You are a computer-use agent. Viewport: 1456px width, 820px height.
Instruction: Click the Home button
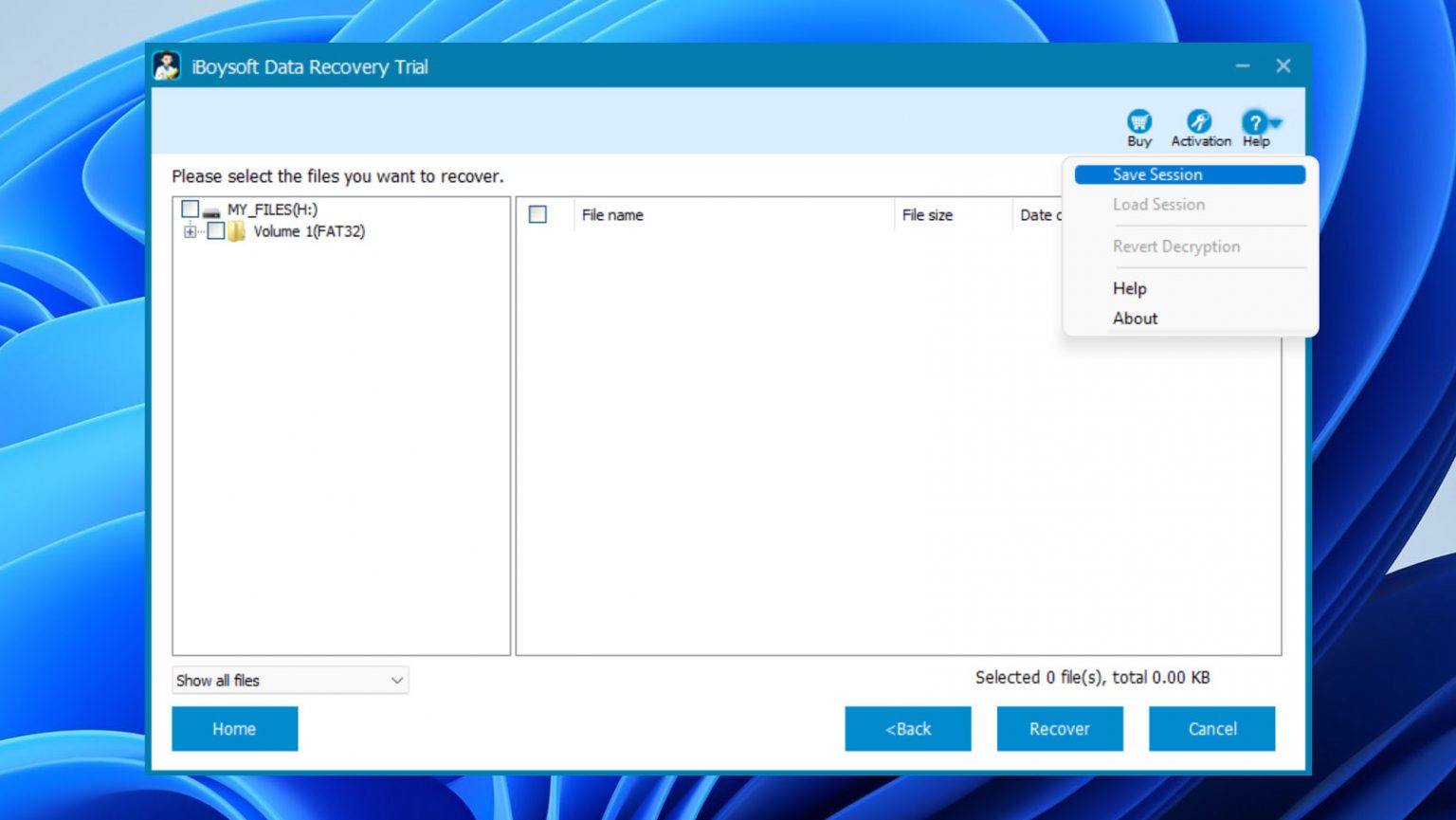[234, 728]
